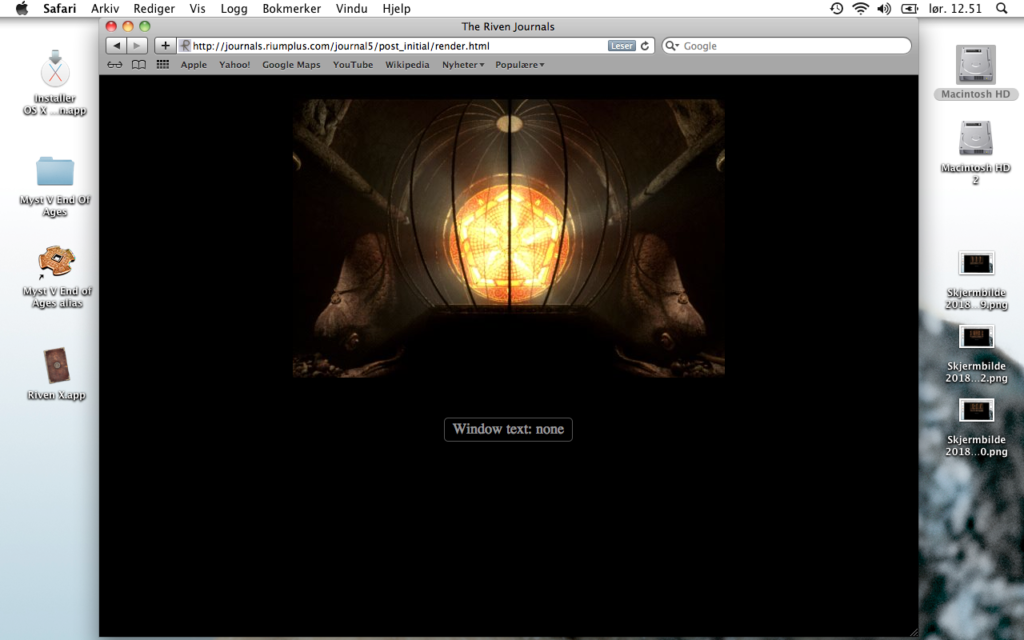1024x640 pixels.
Task: Zoom the Safari window green button
Action: click(x=145, y=26)
